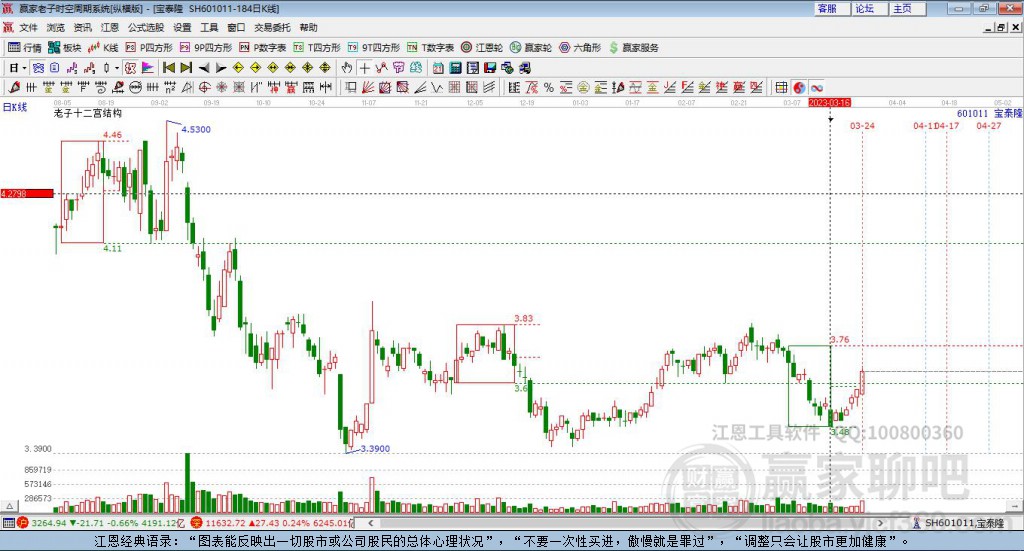The height and width of the screenshot is (551, 1024).
Task: Open the 江恩轮 (Gann wheel) tool
Action: (481, 48)
